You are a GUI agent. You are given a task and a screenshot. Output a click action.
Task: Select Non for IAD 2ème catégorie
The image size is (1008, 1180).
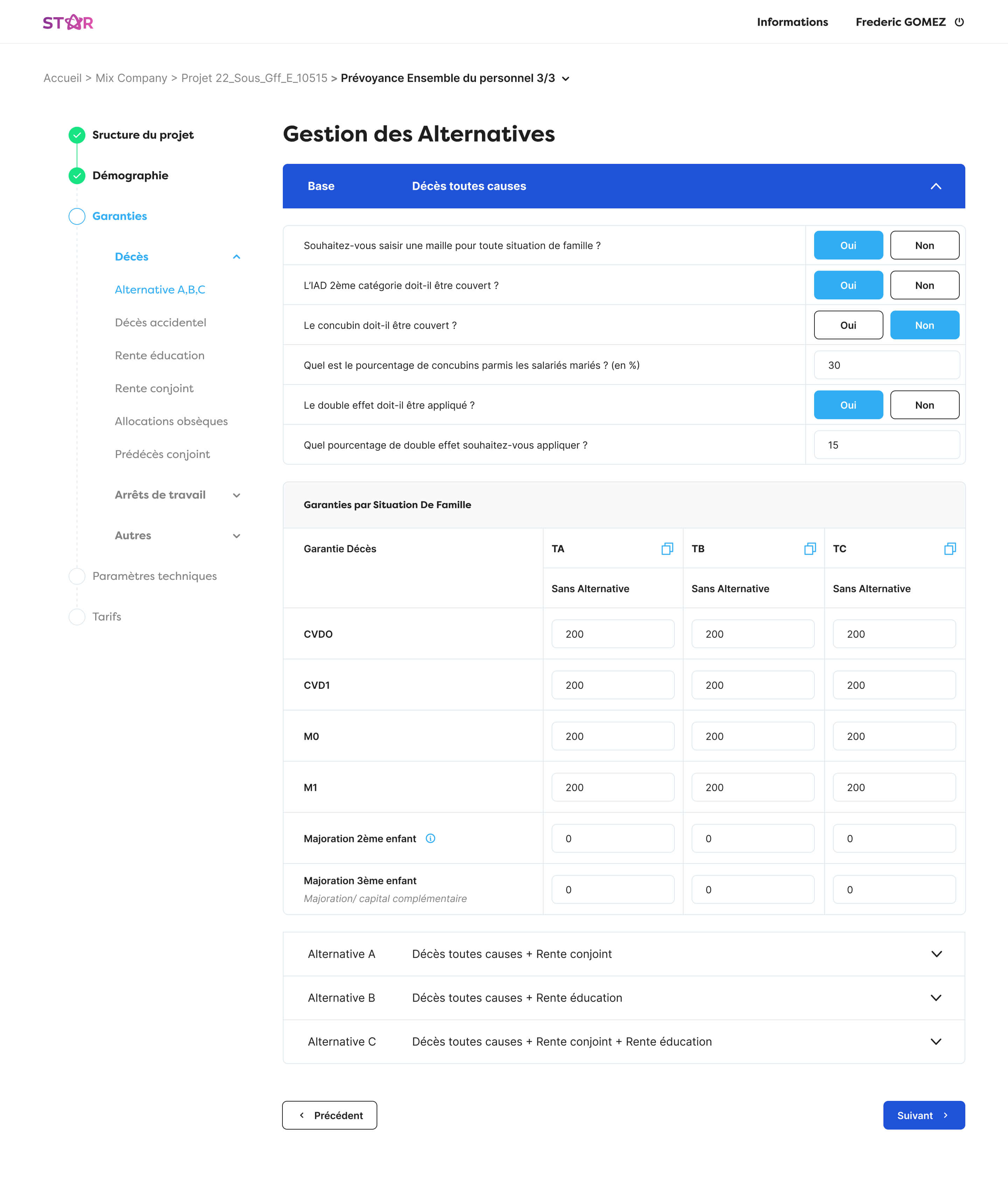924,285
